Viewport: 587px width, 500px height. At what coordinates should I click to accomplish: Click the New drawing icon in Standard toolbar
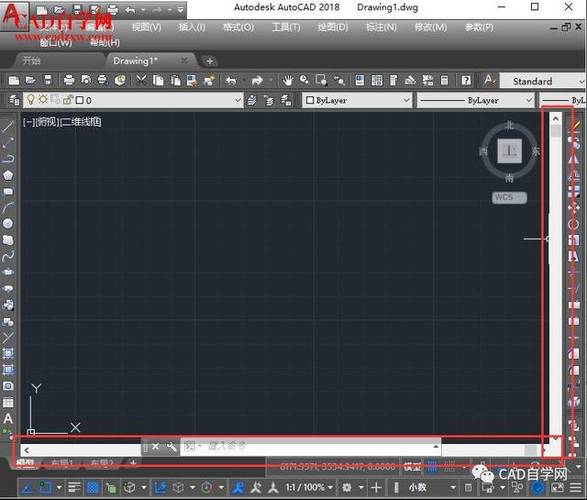(x=13, y=80)
